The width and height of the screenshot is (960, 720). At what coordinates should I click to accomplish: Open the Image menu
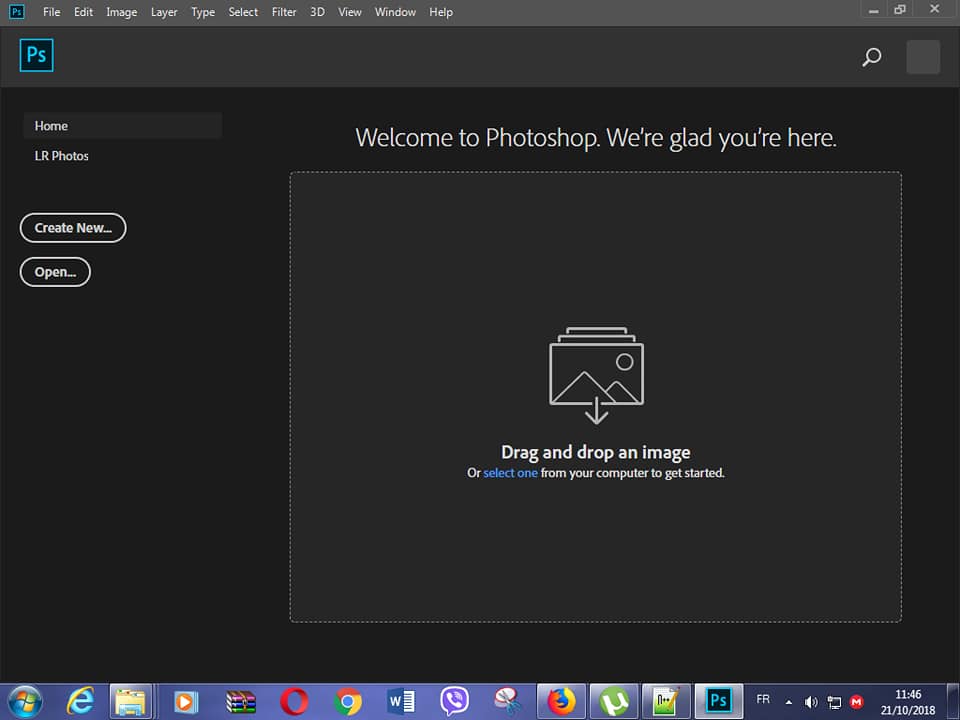tap(121, 12)
